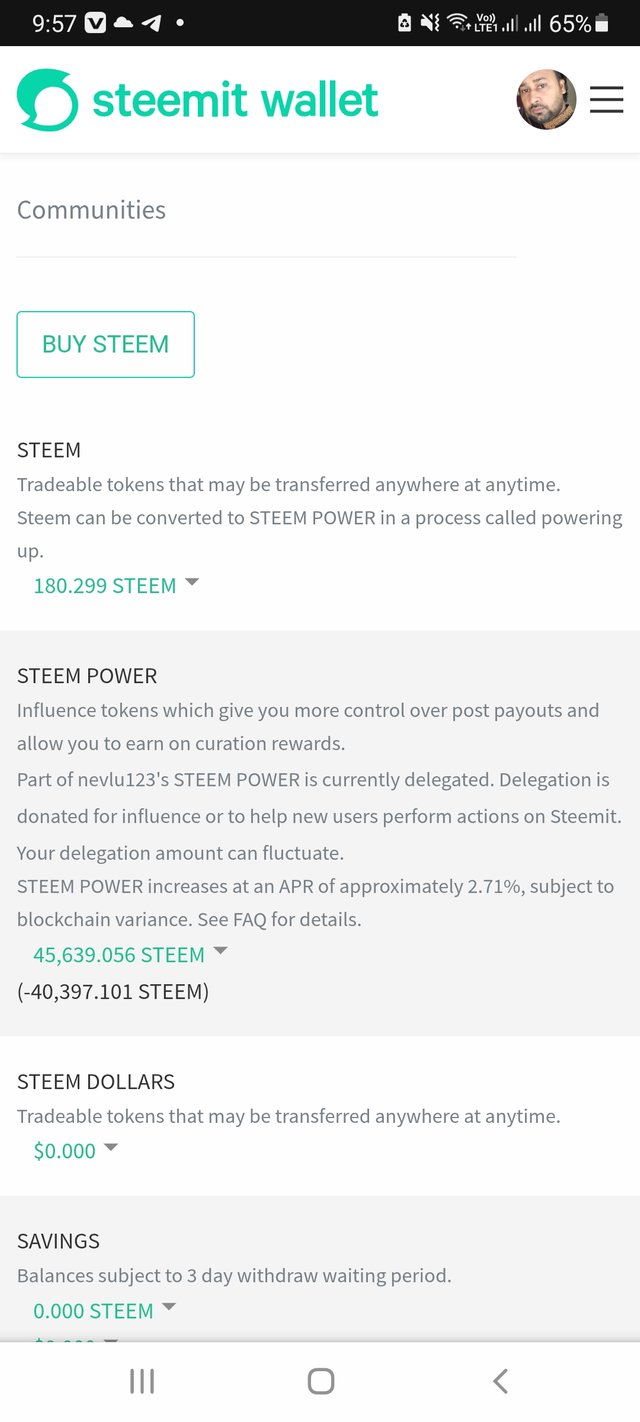Open the hamburger menu icon
Viewport: 640px width, 1422px height.
606,99
